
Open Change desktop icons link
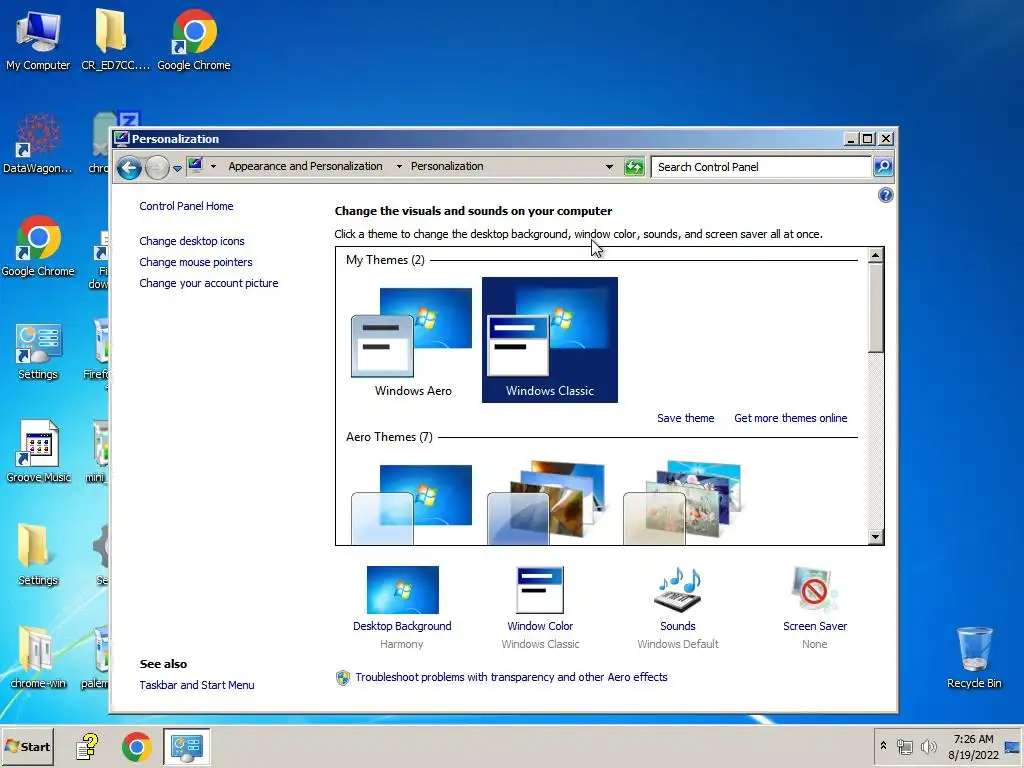click(192, 241)
